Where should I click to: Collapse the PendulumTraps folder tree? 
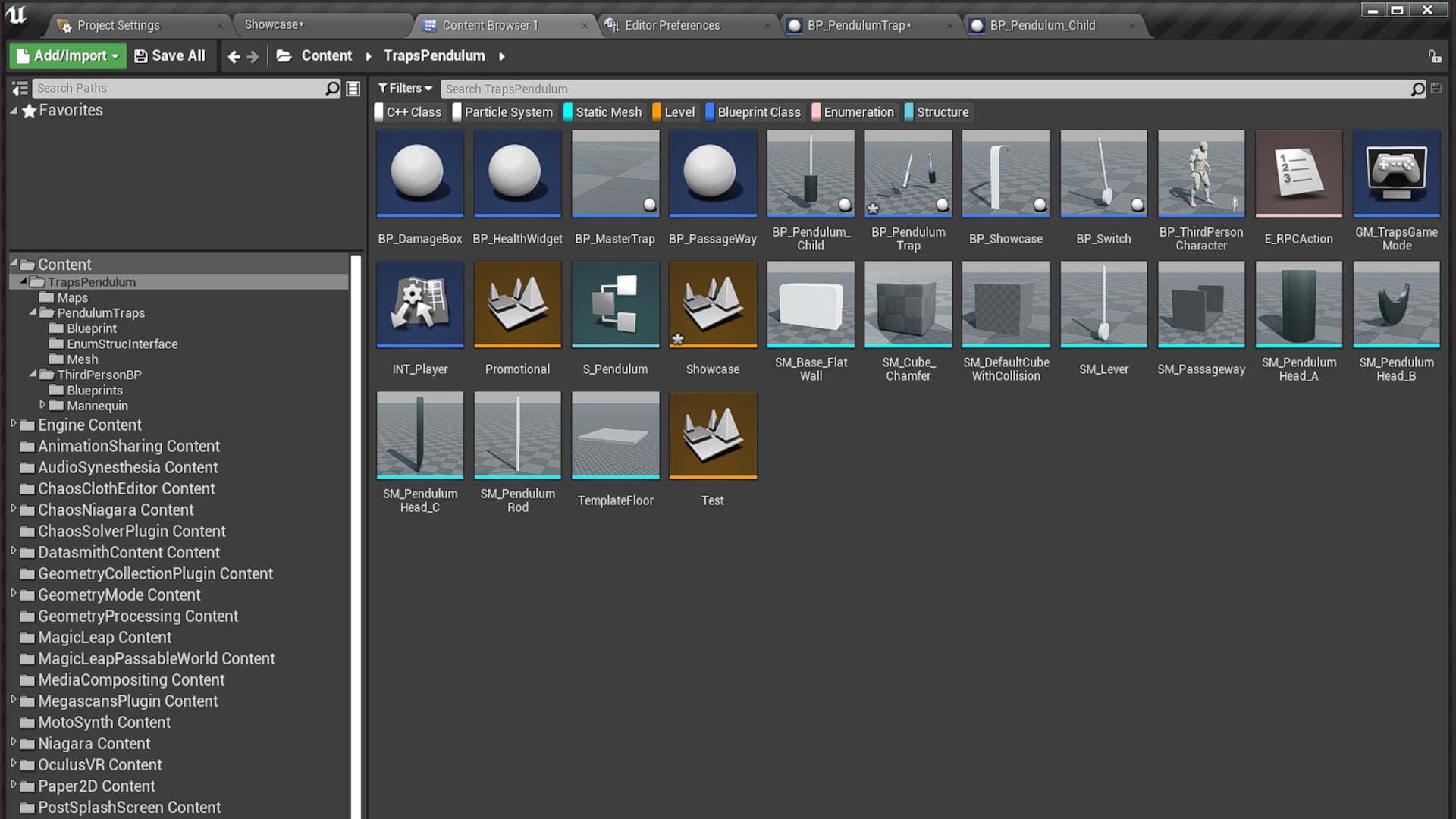[x=33, y=312]
